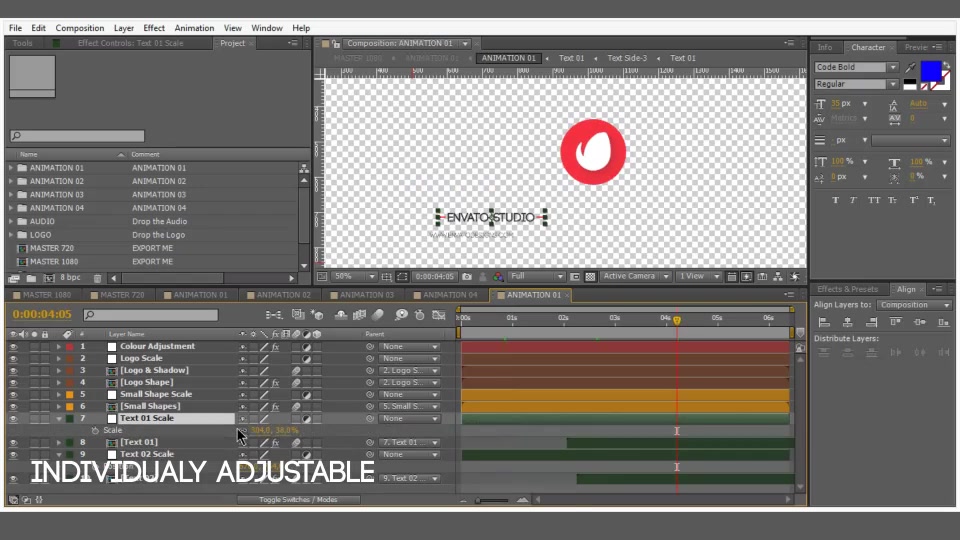Viewport: 960px width, 540px height.
Task: Click the blue fill color swatch
Action: point(931,71)
